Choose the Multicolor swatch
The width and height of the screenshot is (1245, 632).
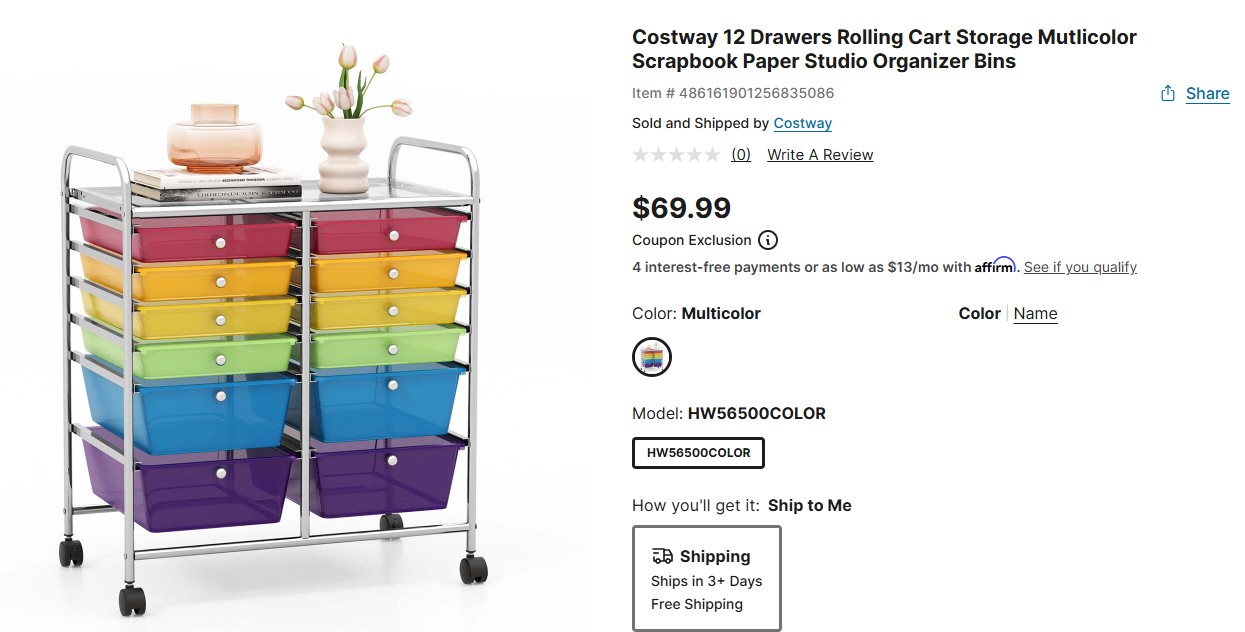(x=652, y=357)
